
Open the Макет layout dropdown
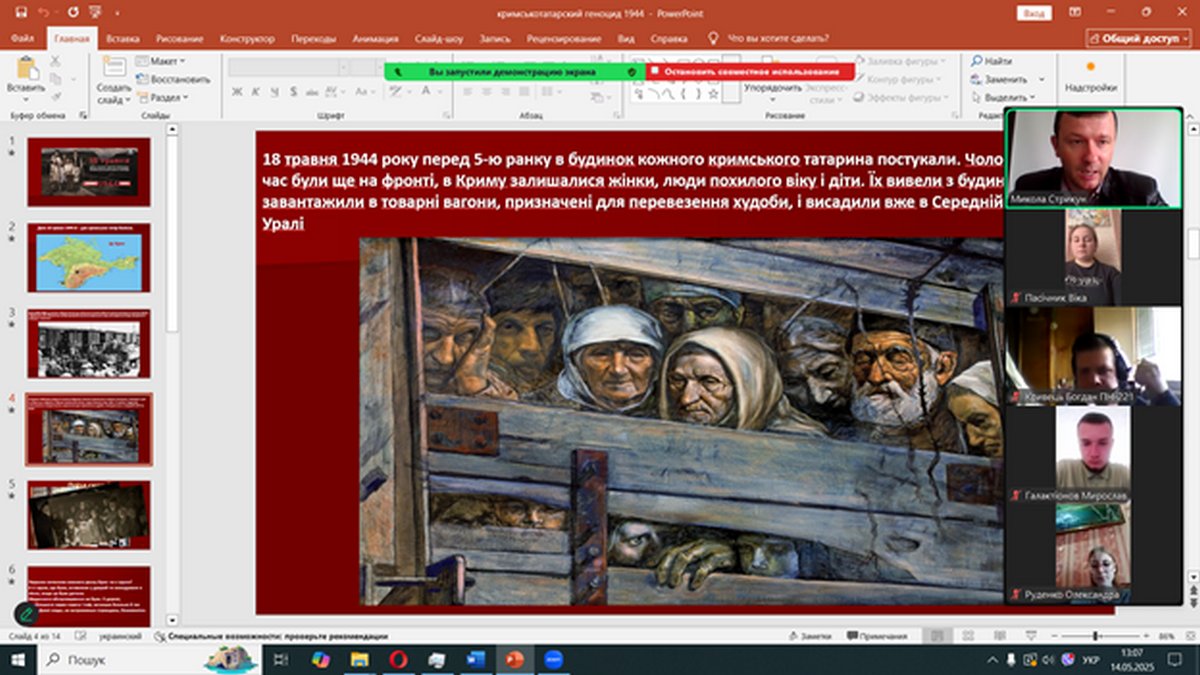pos(160,61)
